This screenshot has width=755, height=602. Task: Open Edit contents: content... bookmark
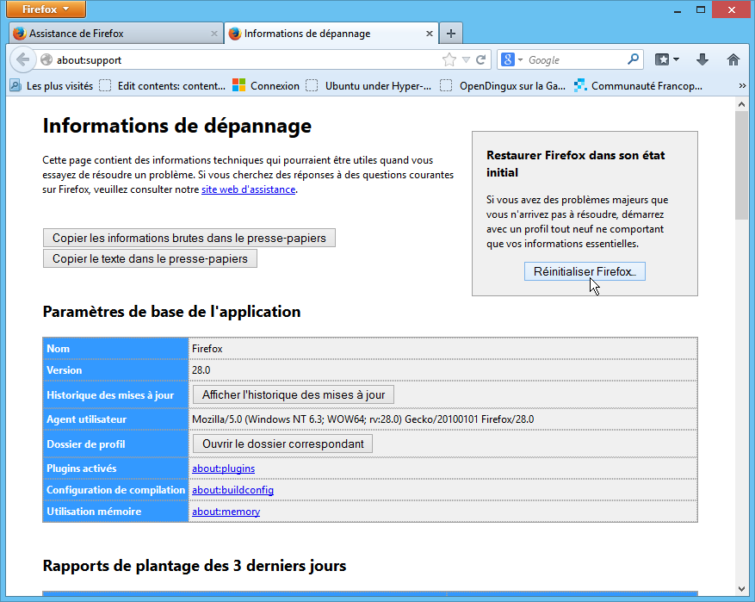click(x=162, y=86)
